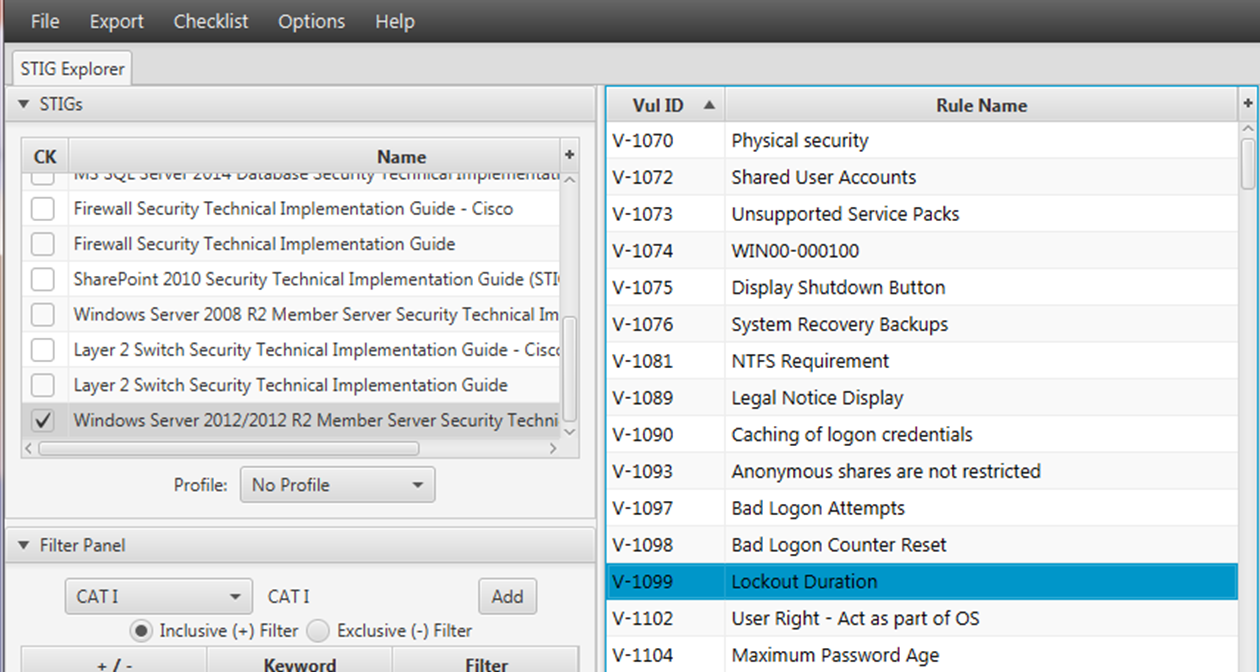Open the Export menu
The image size is (1260, 672).
[117, 21]
